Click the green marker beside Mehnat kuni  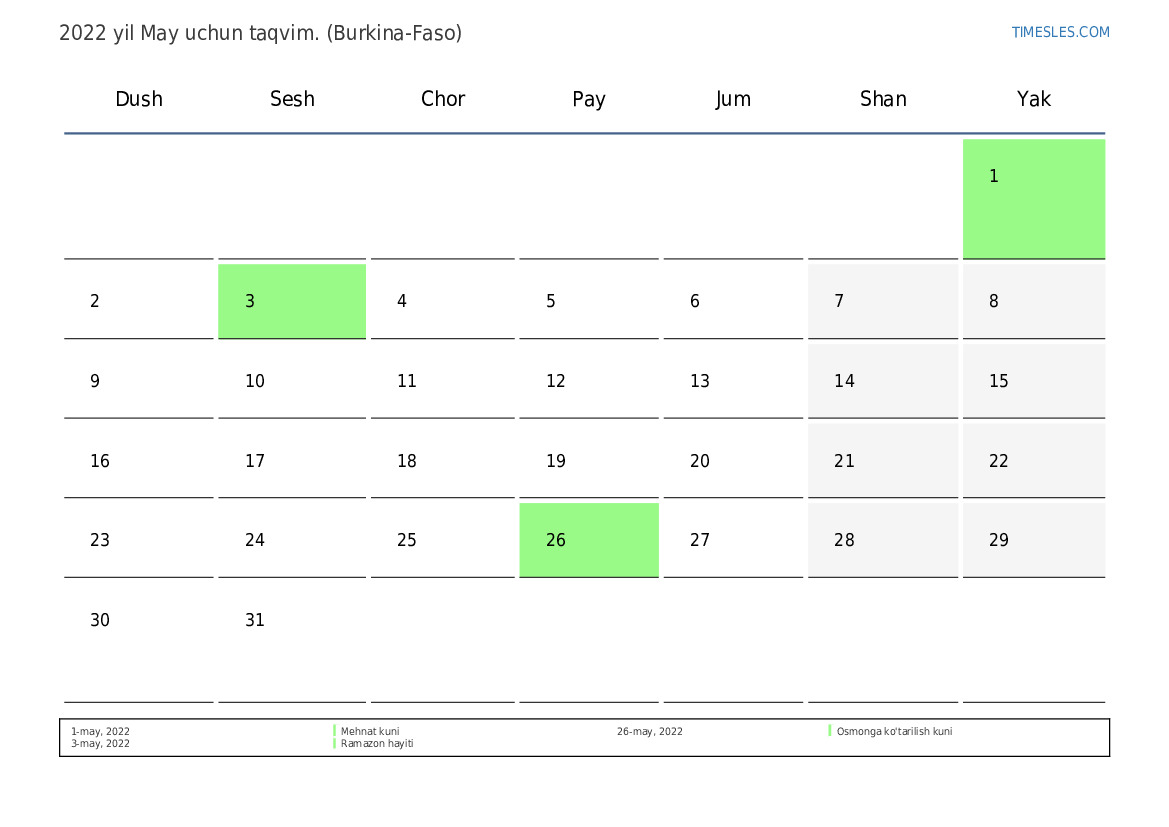[x=334, y=731]
